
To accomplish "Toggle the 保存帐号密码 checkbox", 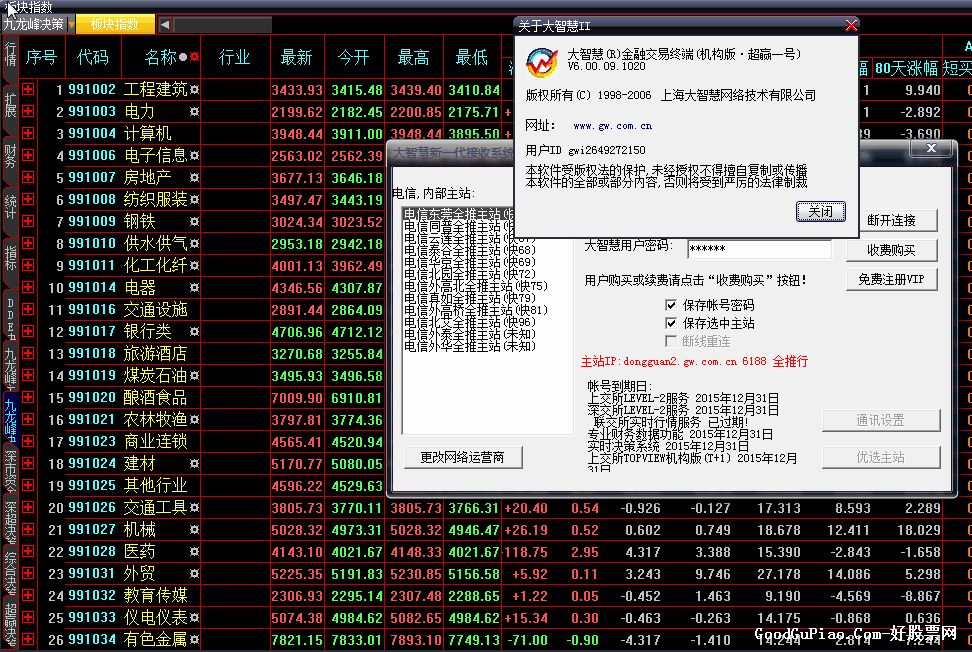I will click(x=671, y=305).
